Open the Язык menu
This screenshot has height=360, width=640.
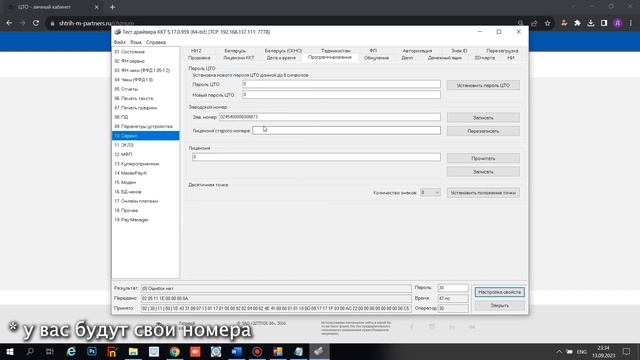(x=136, y=42)
